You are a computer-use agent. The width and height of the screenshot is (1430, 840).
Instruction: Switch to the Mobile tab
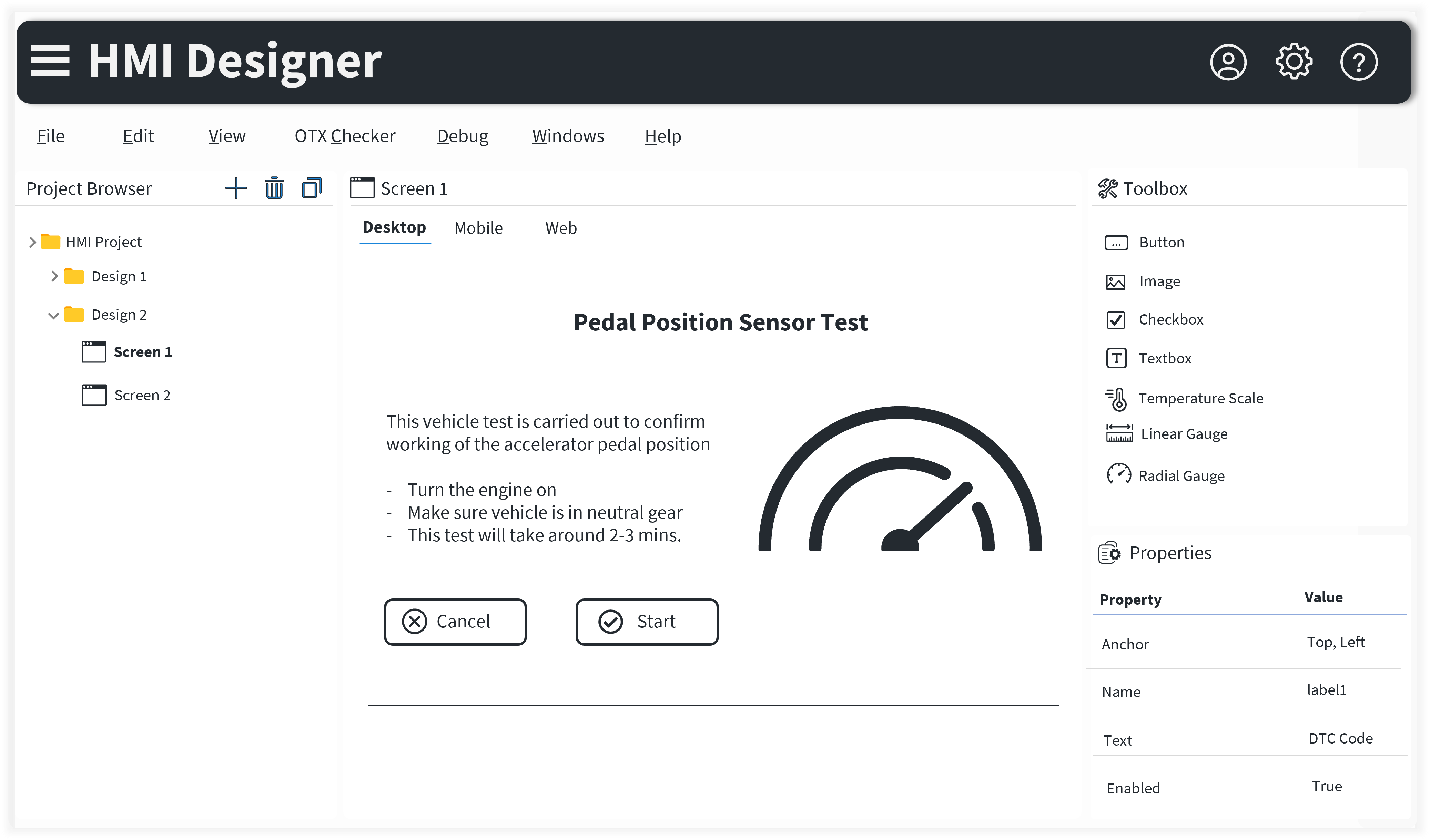[x=478, y=228]
